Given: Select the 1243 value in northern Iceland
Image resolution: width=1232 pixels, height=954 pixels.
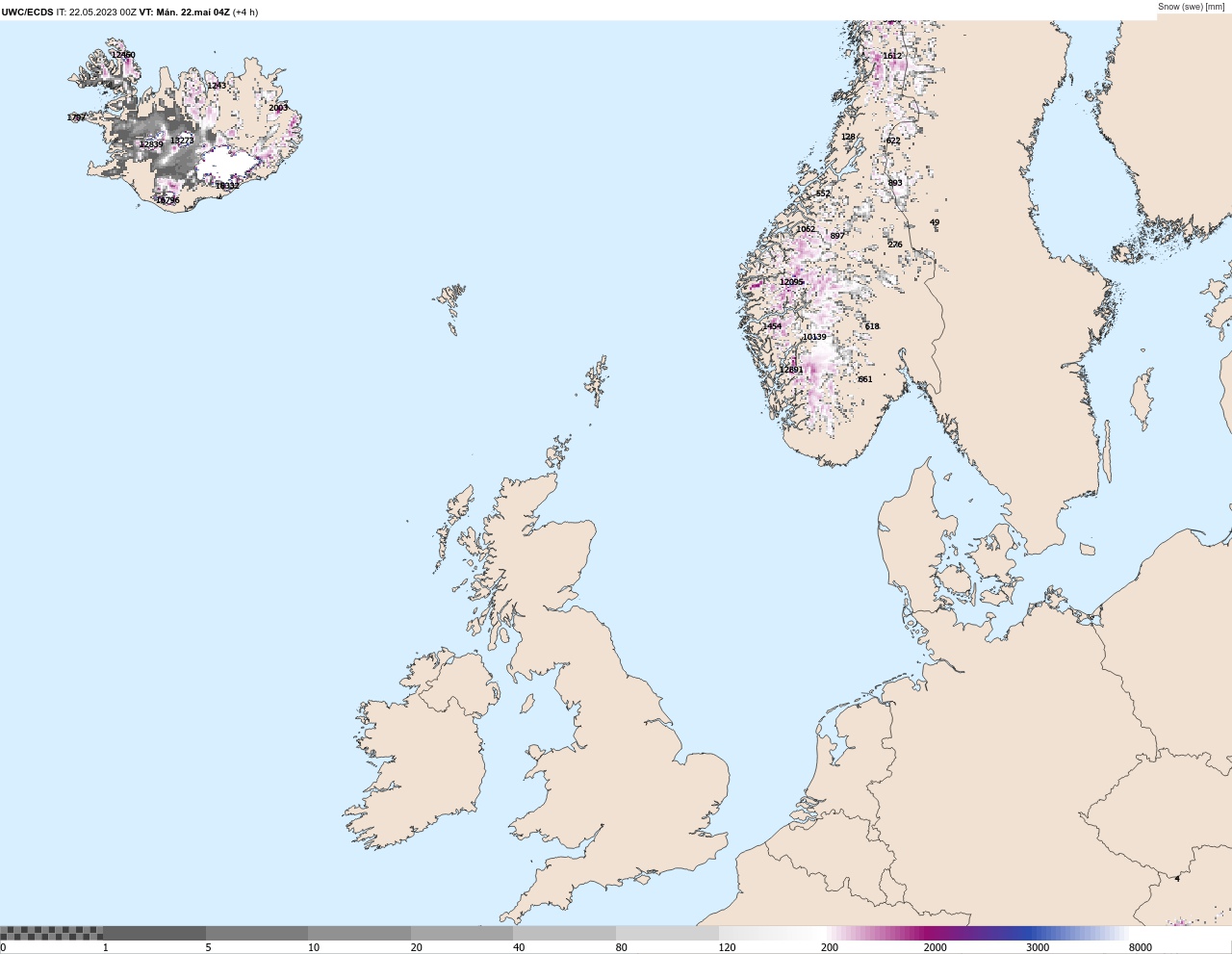Looking at the screenshot, I should (218, 86).
